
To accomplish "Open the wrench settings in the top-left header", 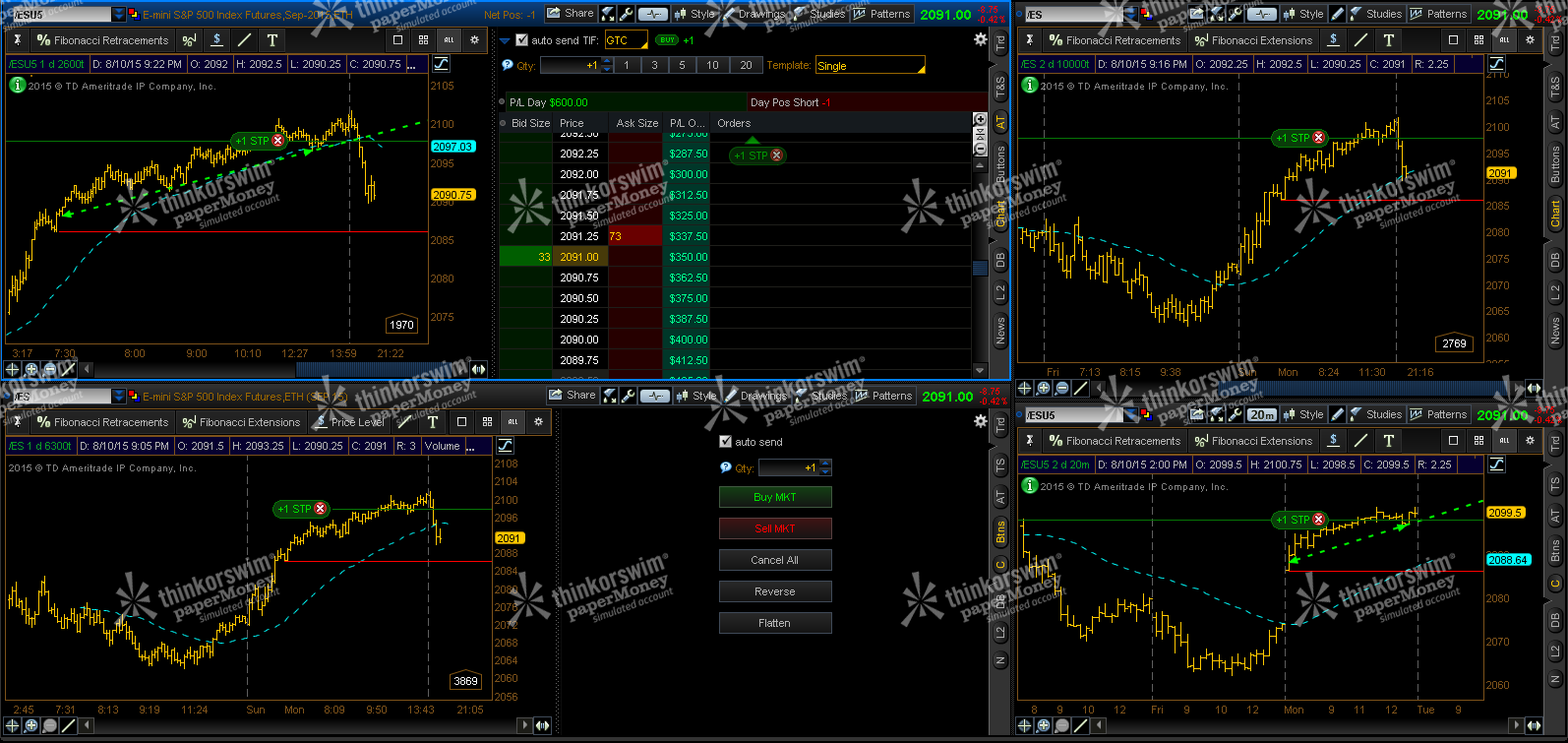I will point(626,14).
